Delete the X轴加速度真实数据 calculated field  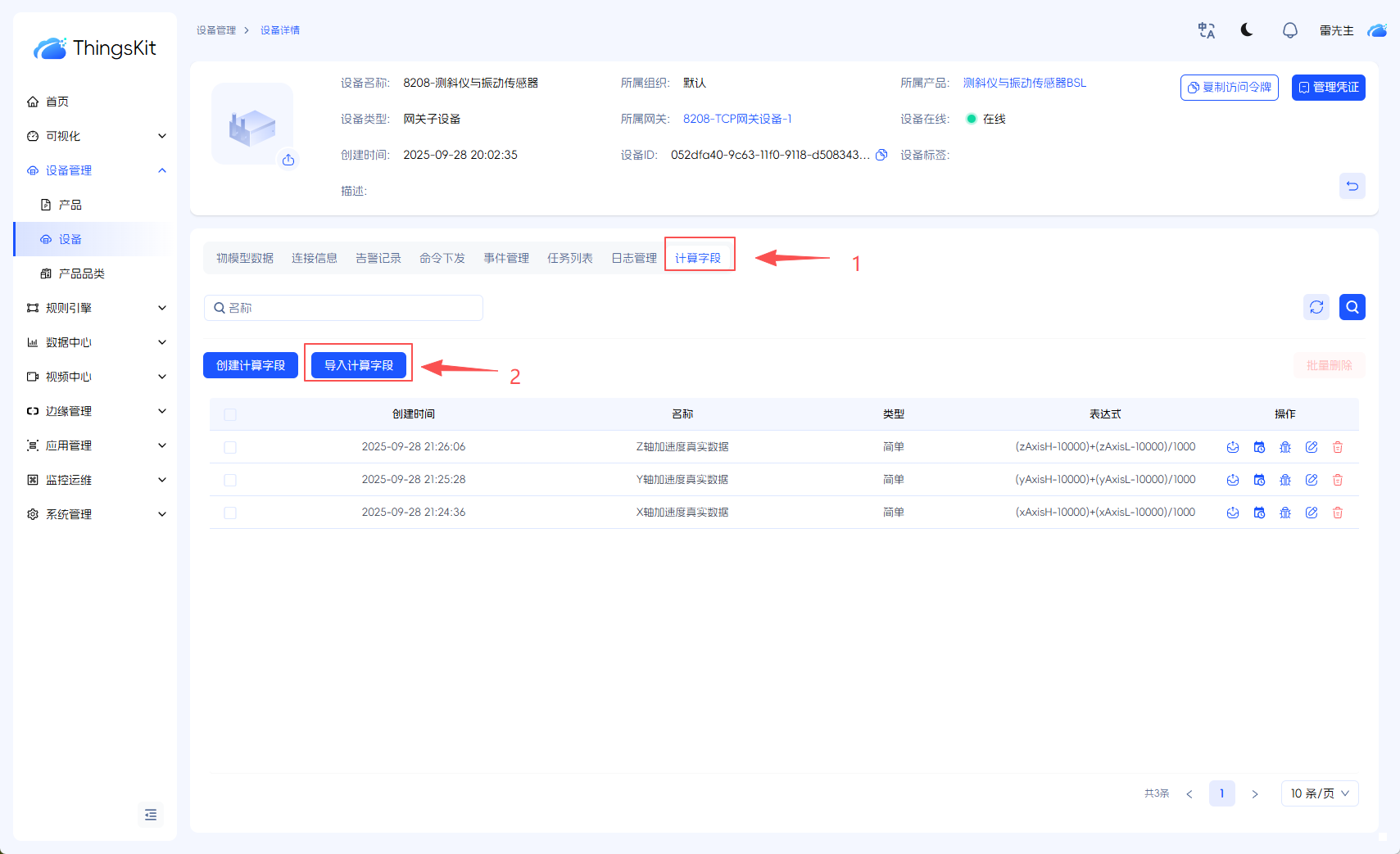pos(1338,513)
